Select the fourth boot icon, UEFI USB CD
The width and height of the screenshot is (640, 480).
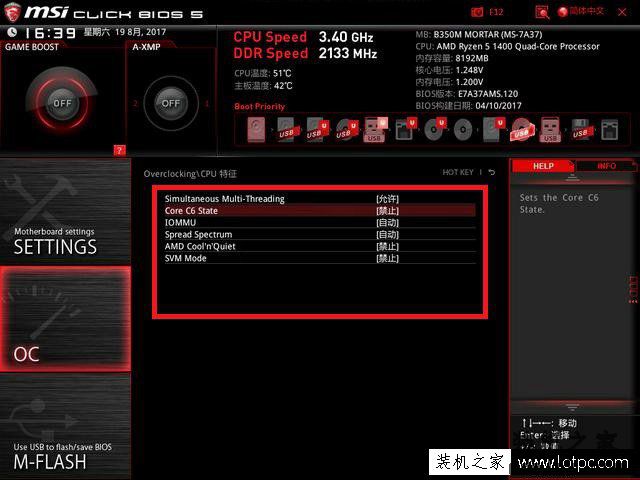[x=347, y=130]
